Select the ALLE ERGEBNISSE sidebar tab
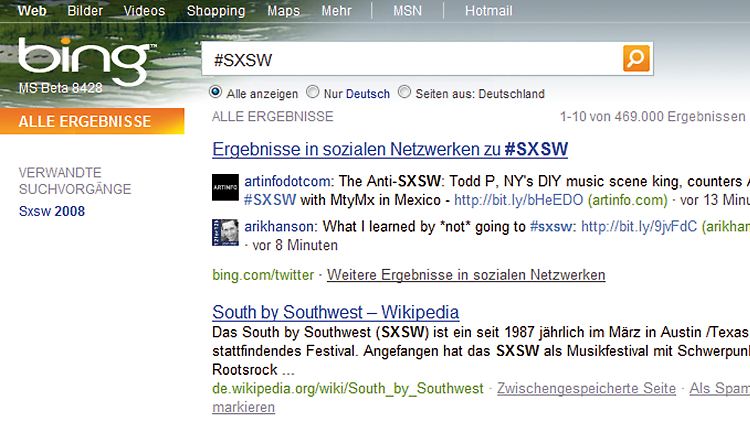This screenshot has height=422, width=750. point(92,121)
